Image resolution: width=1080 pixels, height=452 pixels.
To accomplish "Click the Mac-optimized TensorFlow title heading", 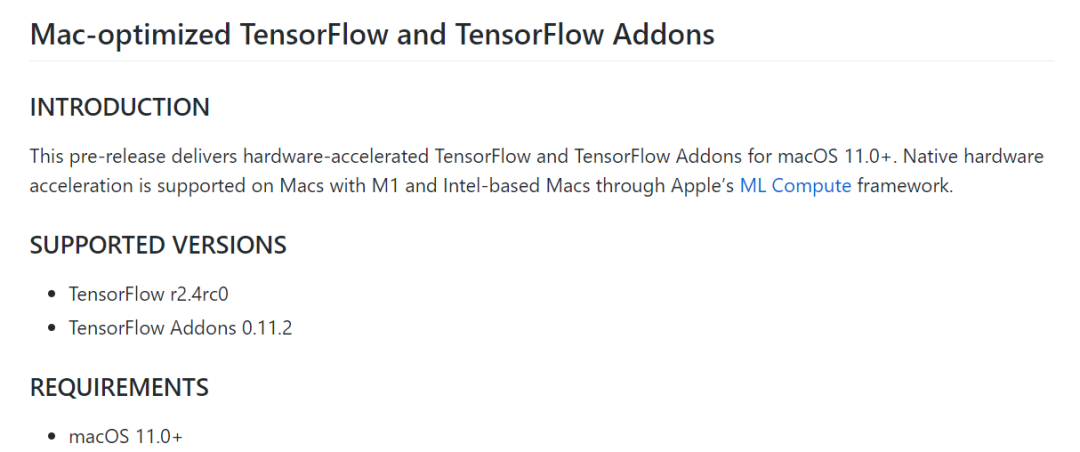I will (372, 34).
